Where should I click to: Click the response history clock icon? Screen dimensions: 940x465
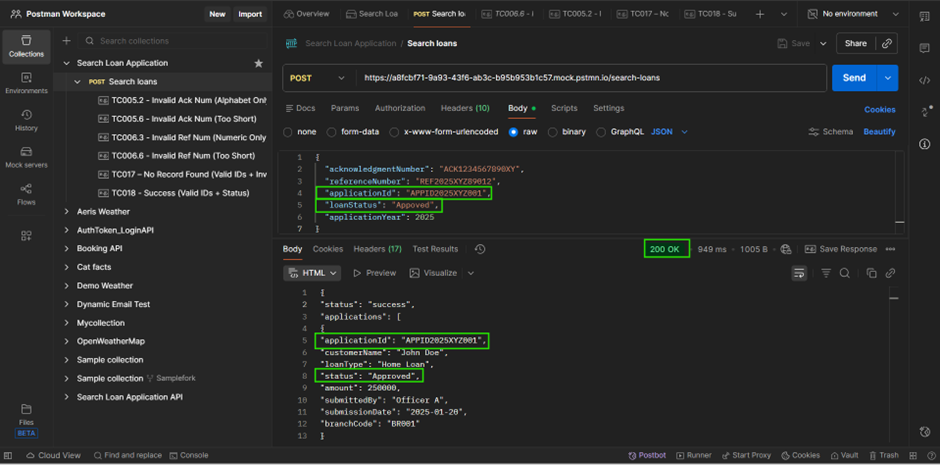[480, 249]
